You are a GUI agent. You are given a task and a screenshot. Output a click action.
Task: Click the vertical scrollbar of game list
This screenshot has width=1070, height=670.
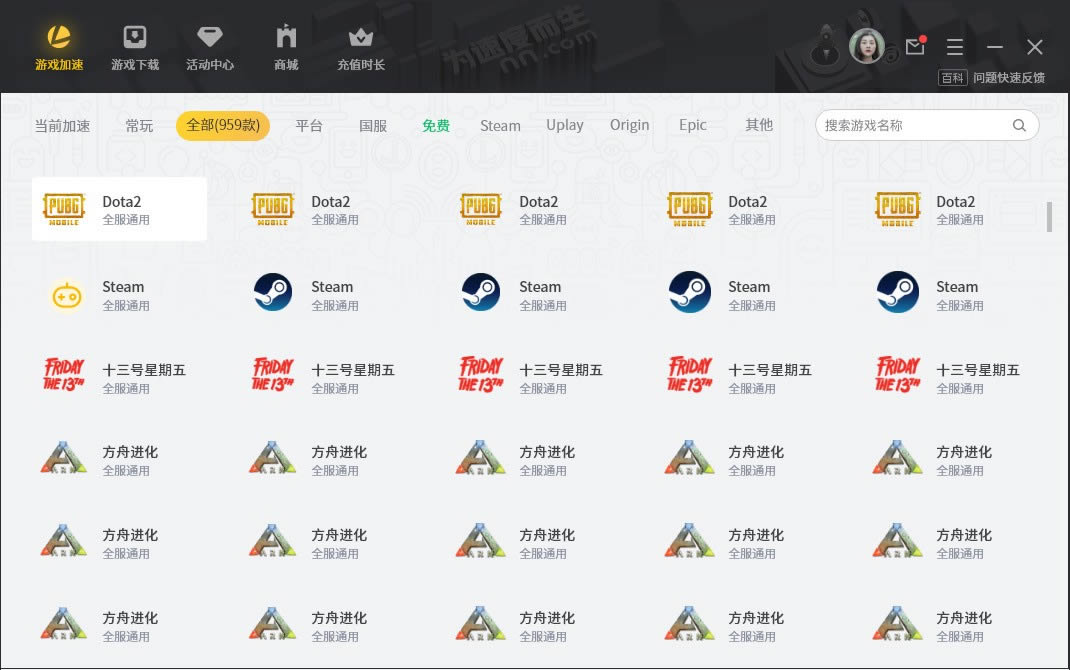coord(1049,217)
